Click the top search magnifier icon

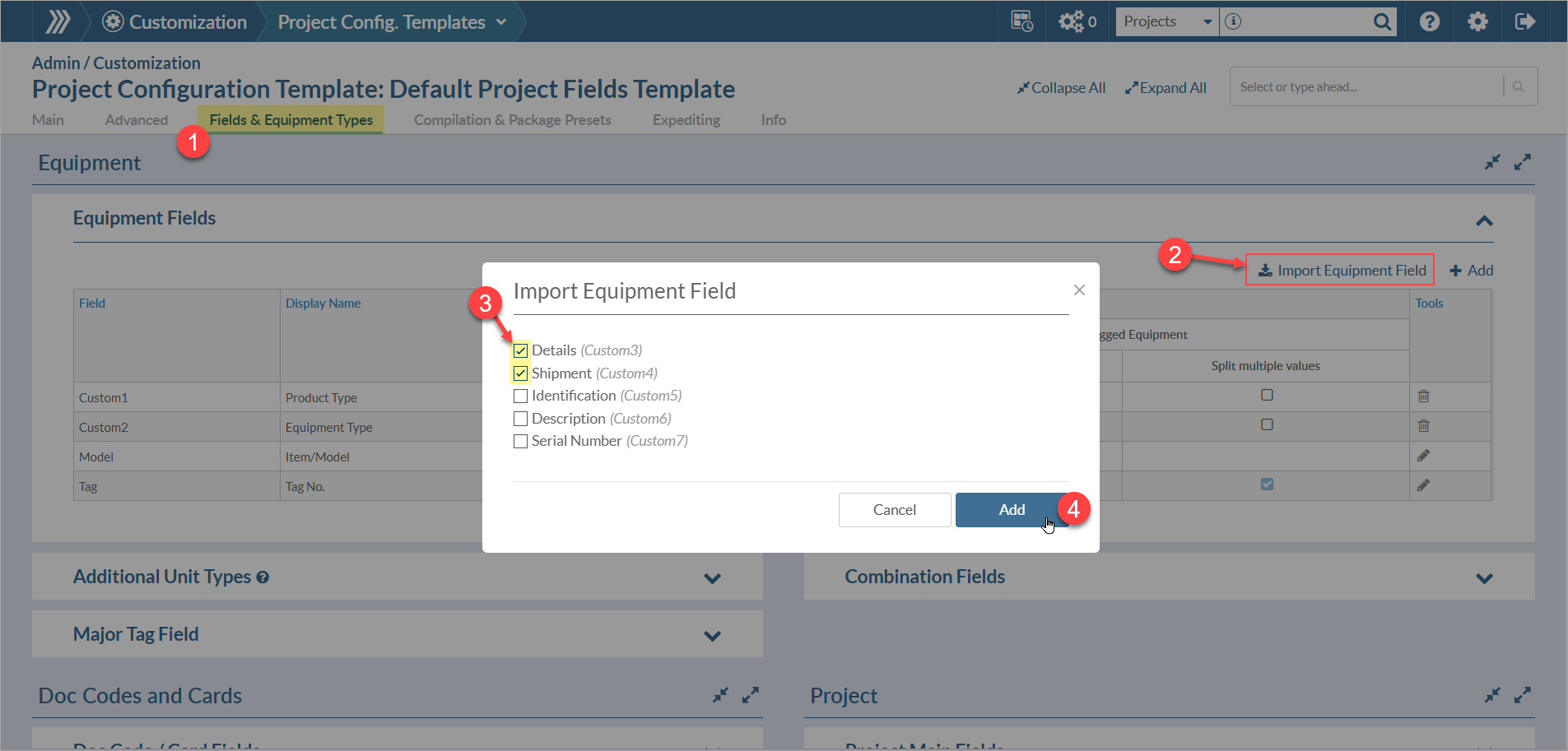click(x=1382, y=22)
